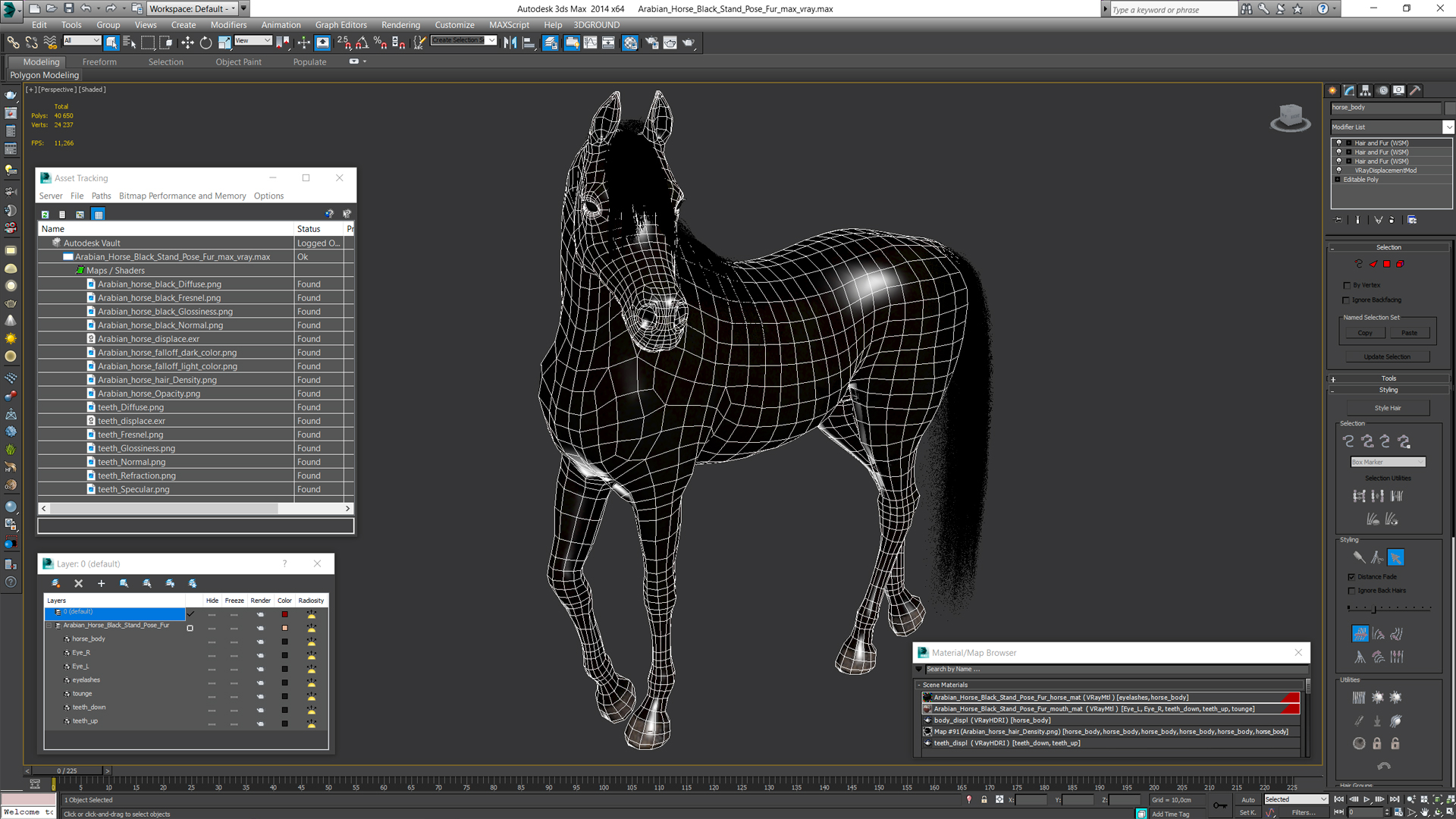Check the Ignore Back Hairs checkbox
This screenshot has width=1456, height=819.
(1351, 591)
